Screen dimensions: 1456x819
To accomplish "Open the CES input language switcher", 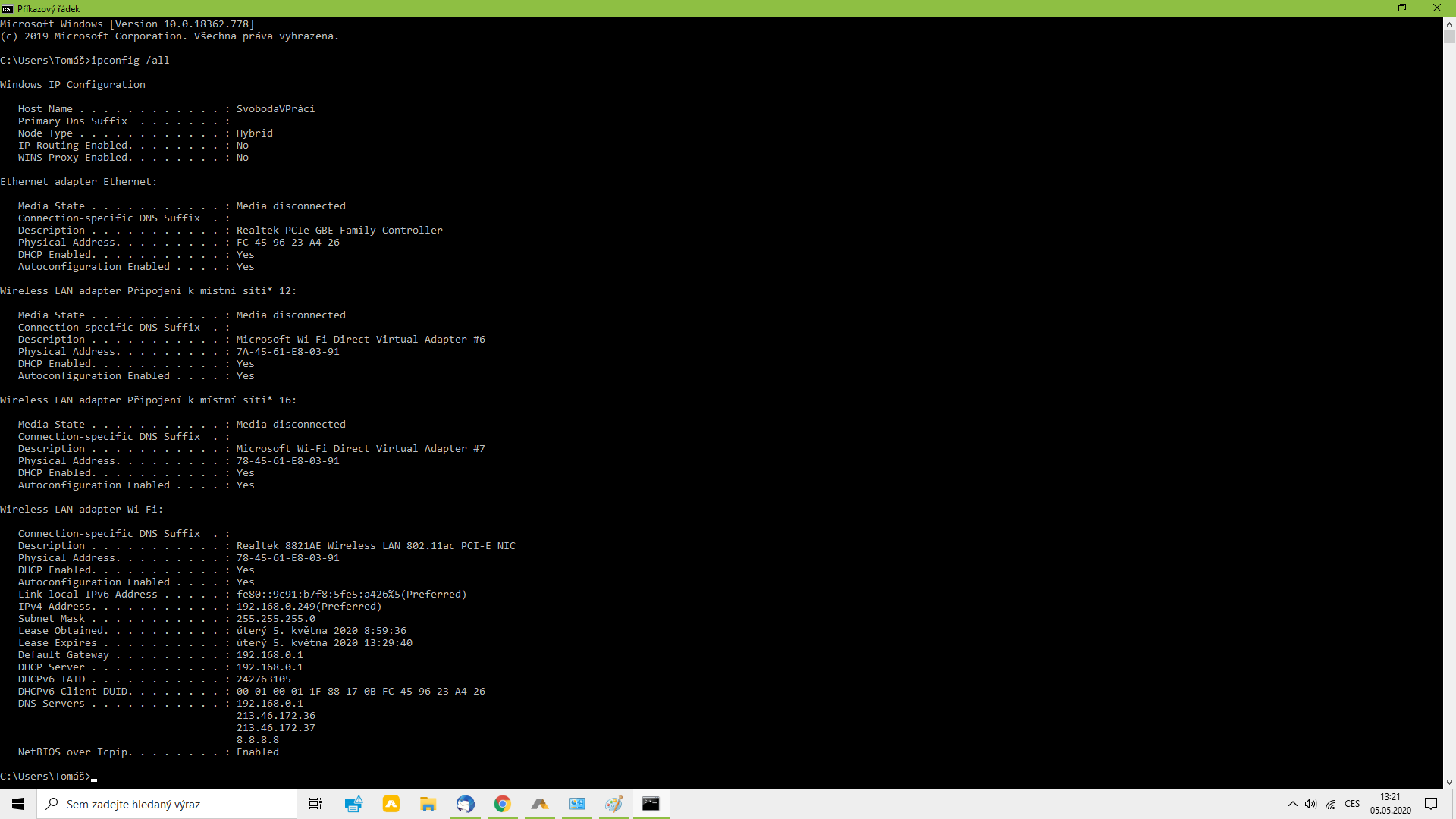I will click(x=1352, y=804).
